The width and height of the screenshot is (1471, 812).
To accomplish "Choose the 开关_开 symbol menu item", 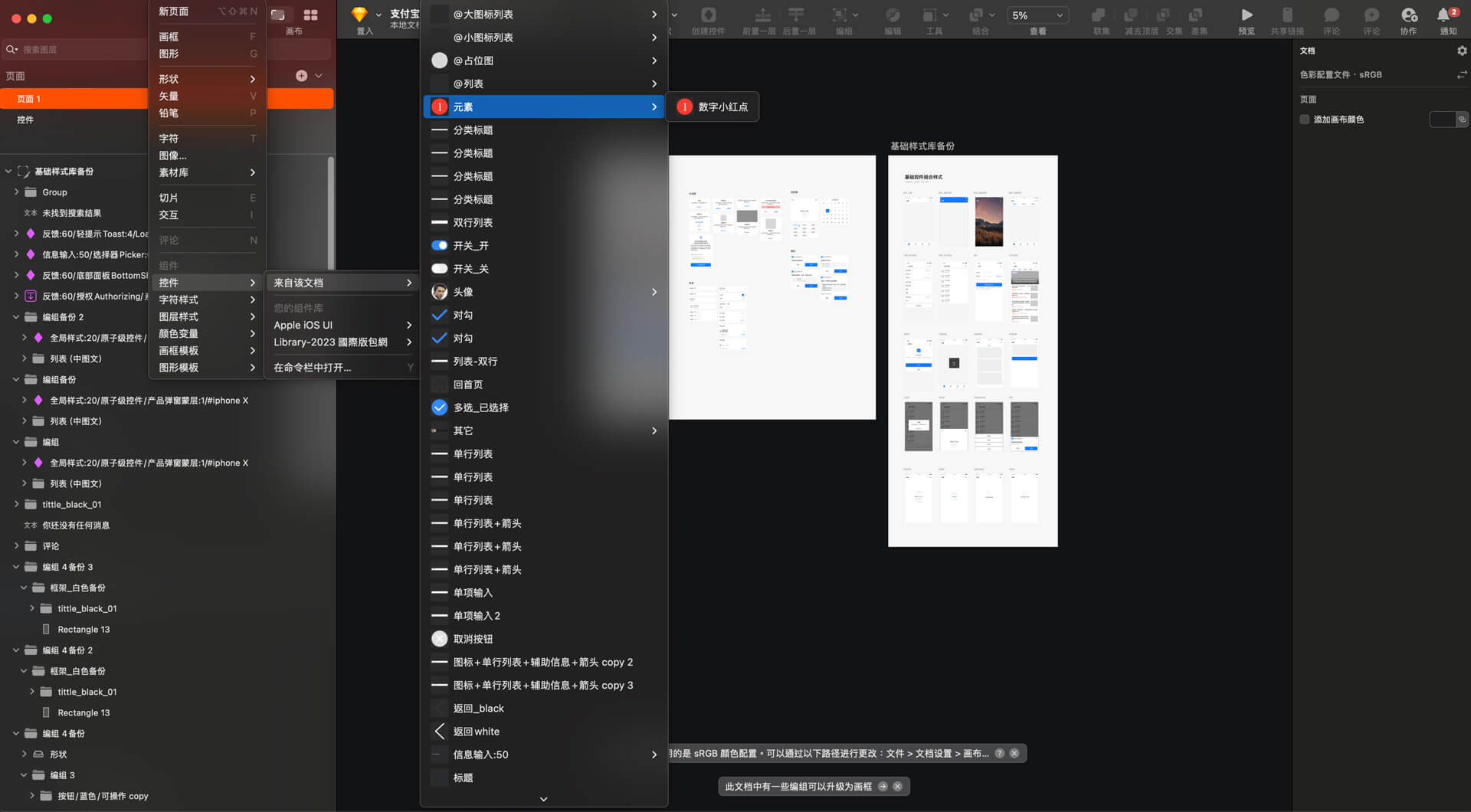I will tap(470, 246).
